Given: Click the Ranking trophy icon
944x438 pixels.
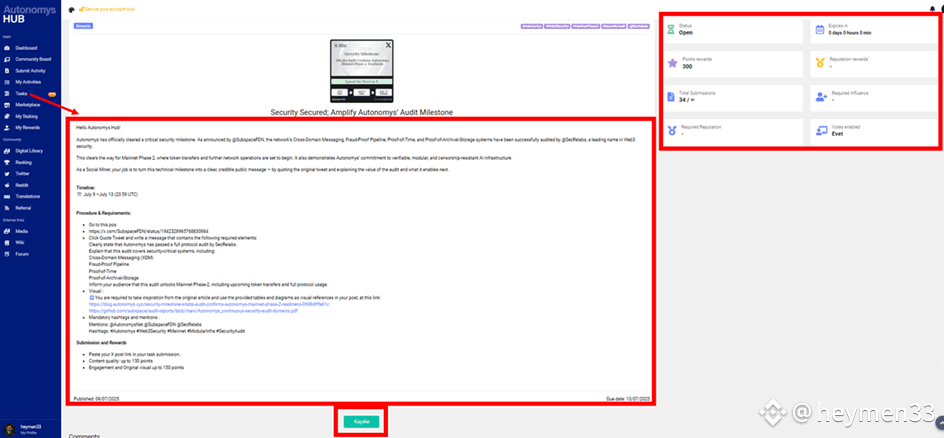Looking at the screenshot, I should point(7,162).
